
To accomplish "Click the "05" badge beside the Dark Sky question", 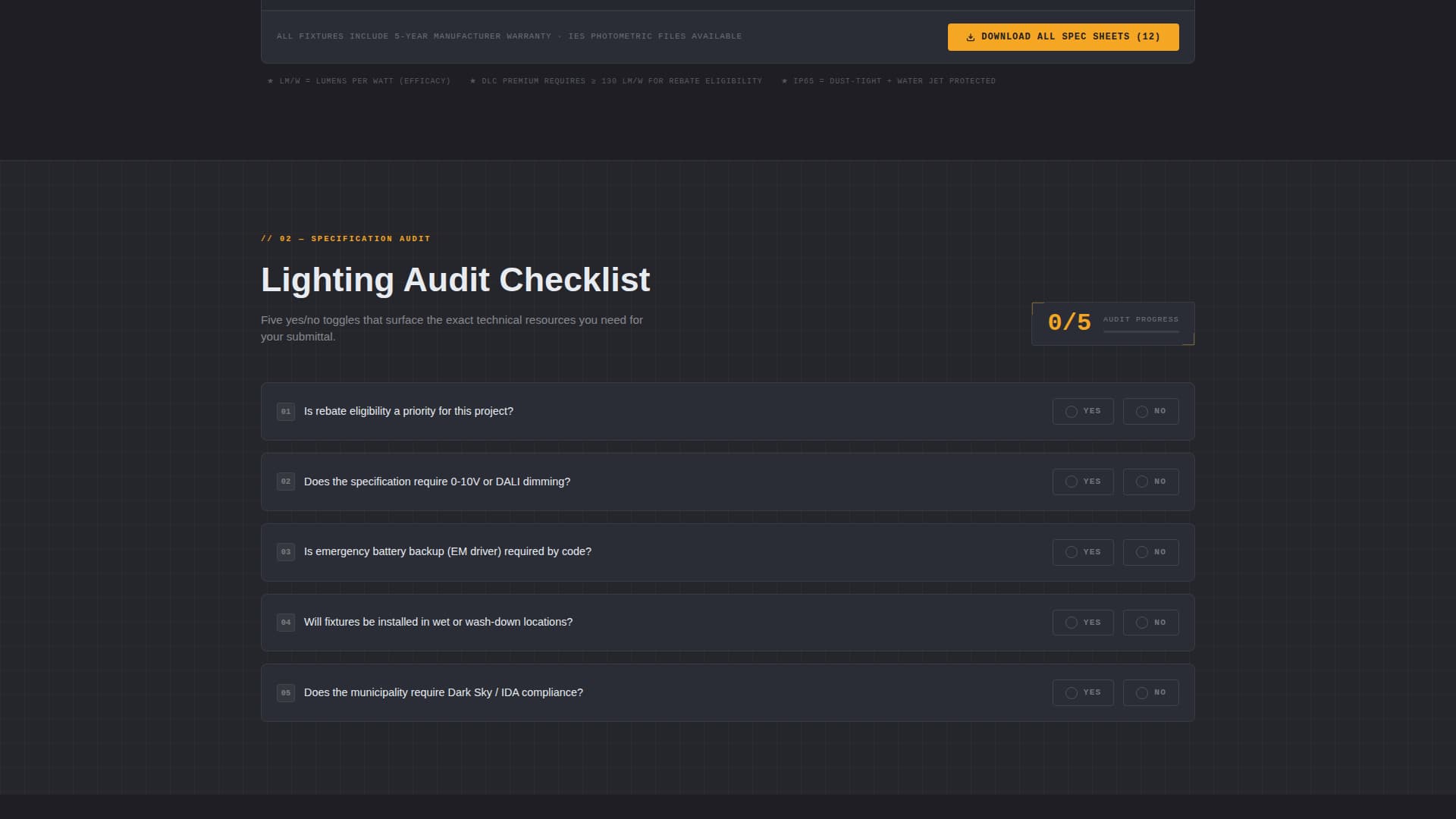I will (x=285, y=692).
